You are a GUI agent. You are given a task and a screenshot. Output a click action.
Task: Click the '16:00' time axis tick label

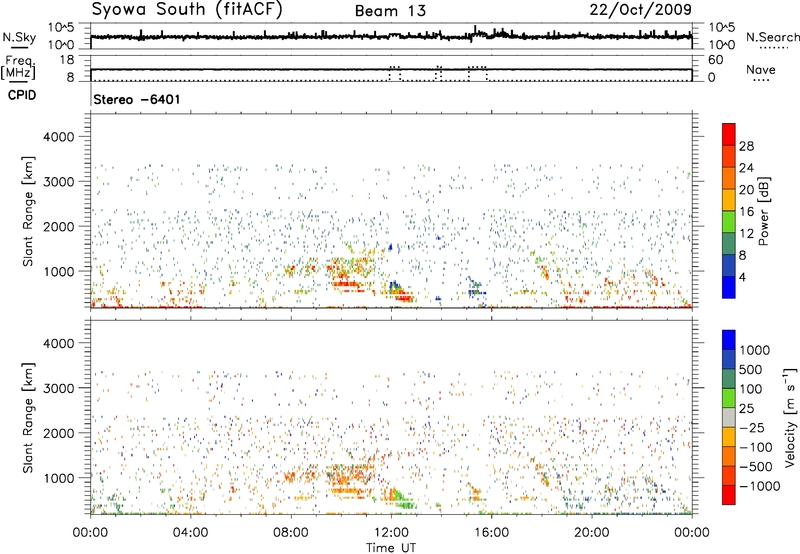pyautogui.click(x=491, y=533)
